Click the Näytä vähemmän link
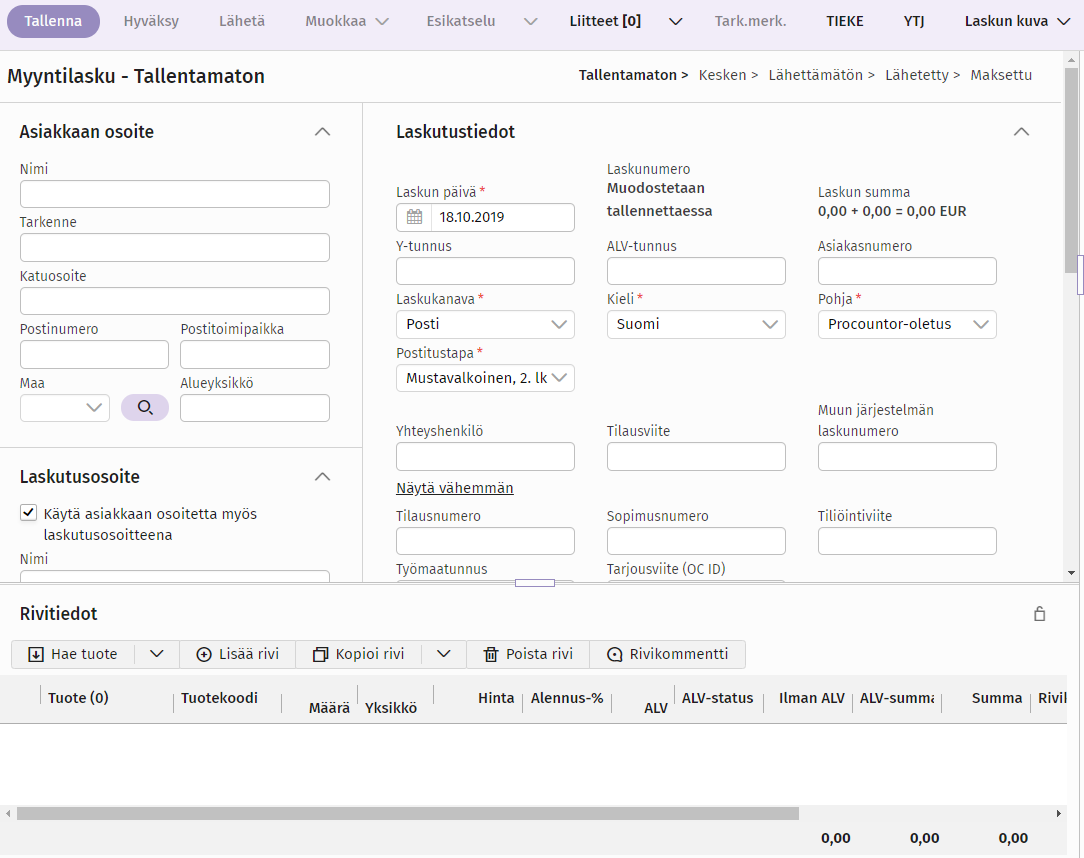The height and width of the screenshot is (858, 1084). pyautogui.click(x=455, y=488)
